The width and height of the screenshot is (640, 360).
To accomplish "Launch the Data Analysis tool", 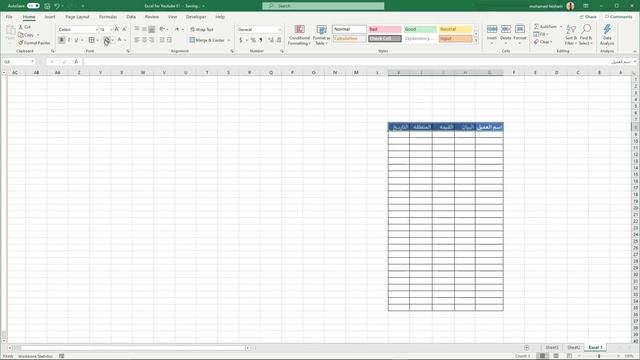I will (607, 35).
